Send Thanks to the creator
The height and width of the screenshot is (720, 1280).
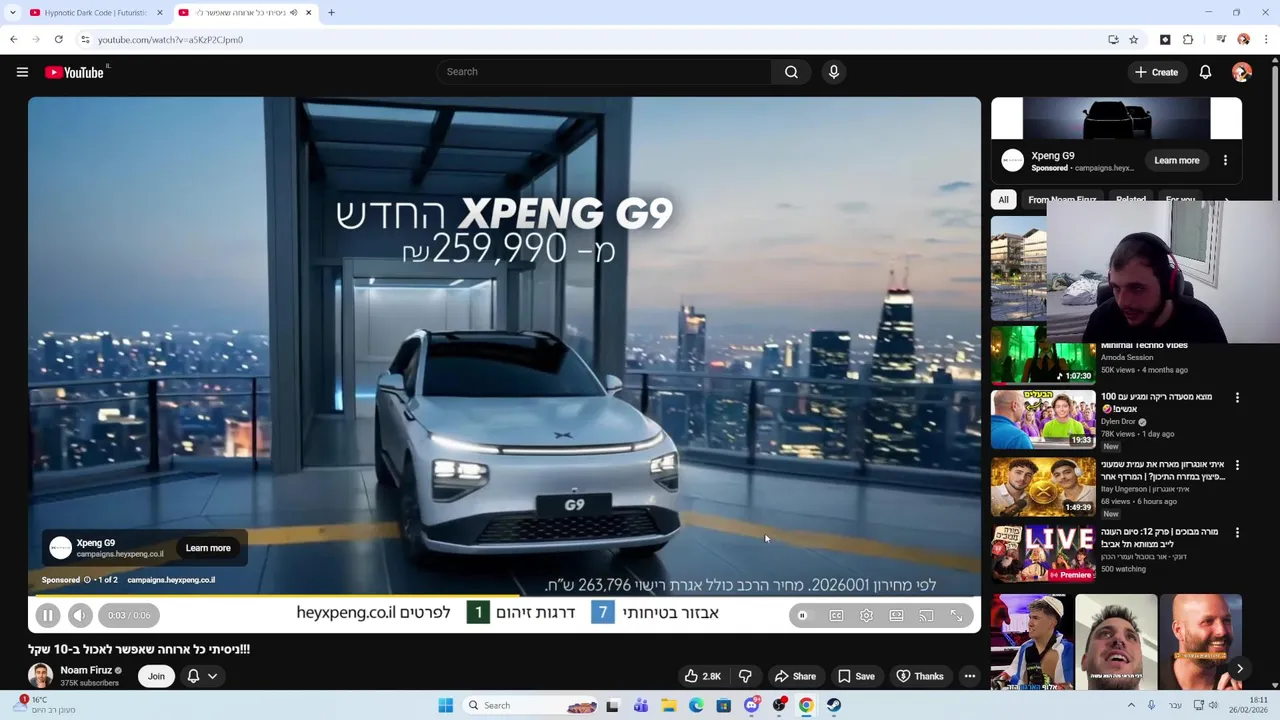(x=920, y=676)
